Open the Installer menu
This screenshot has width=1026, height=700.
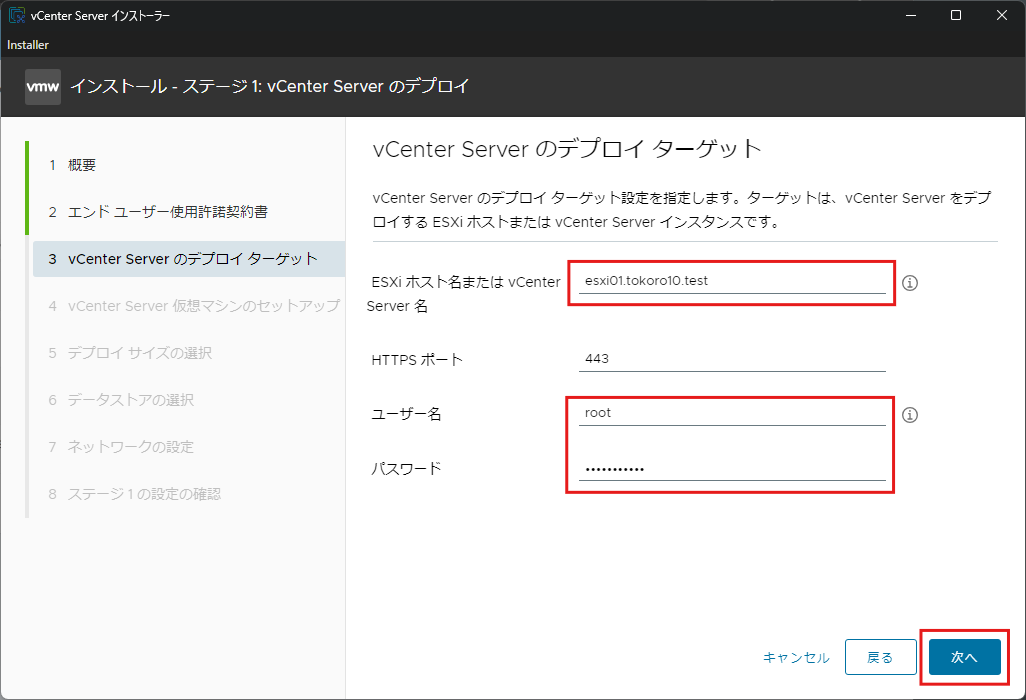[x=27, y=44]
